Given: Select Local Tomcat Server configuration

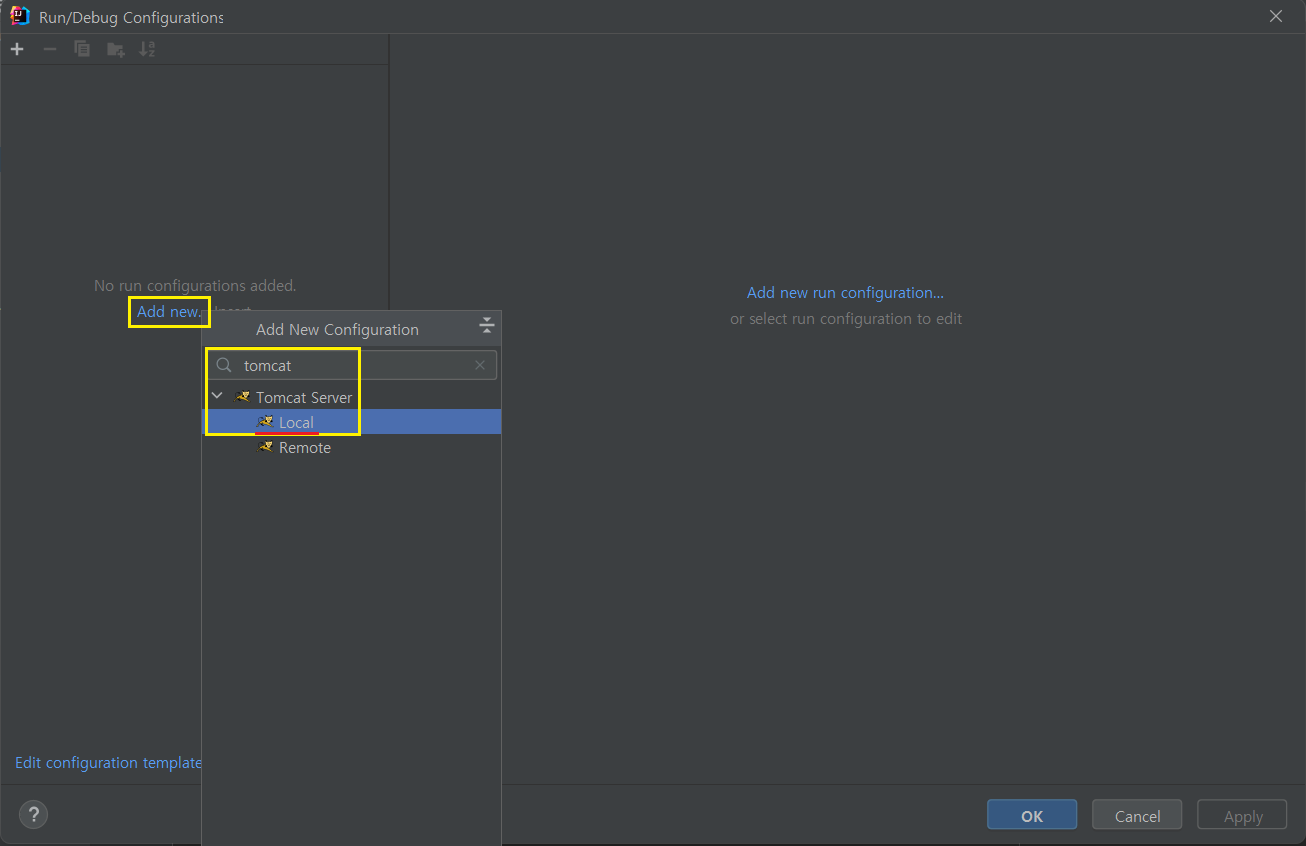Looking at the screenshot, I should [x=351, y=422].
